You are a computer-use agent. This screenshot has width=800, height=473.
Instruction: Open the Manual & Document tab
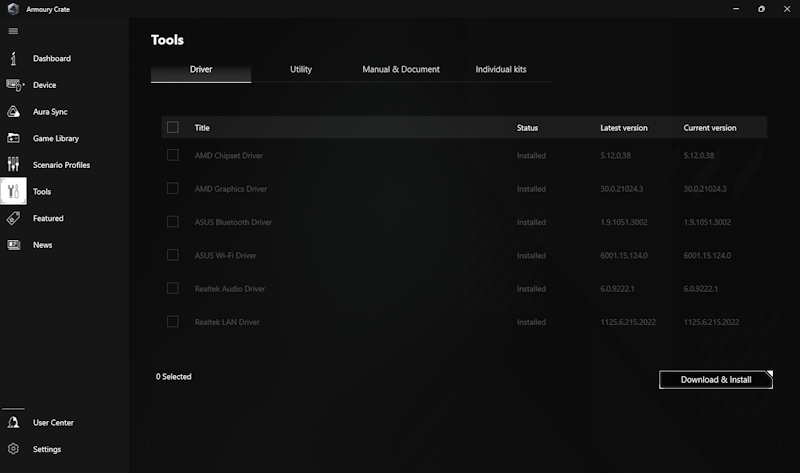(x=401, y=69)
